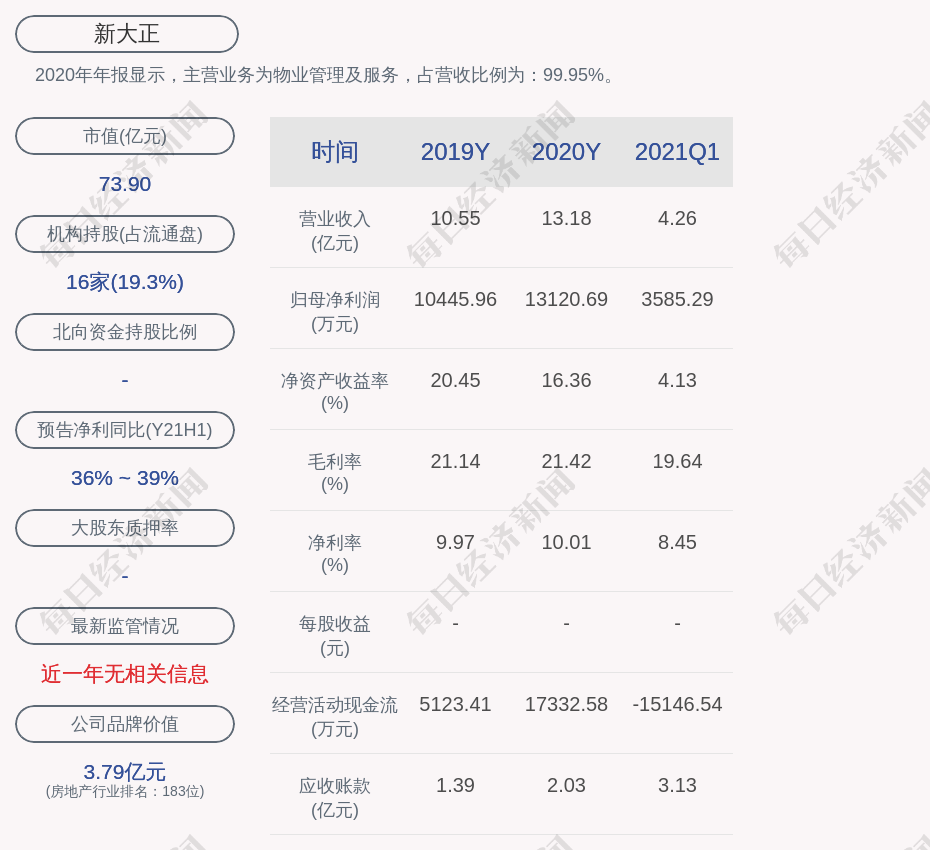Select the receivables cell 2.03

coord(566,785)
